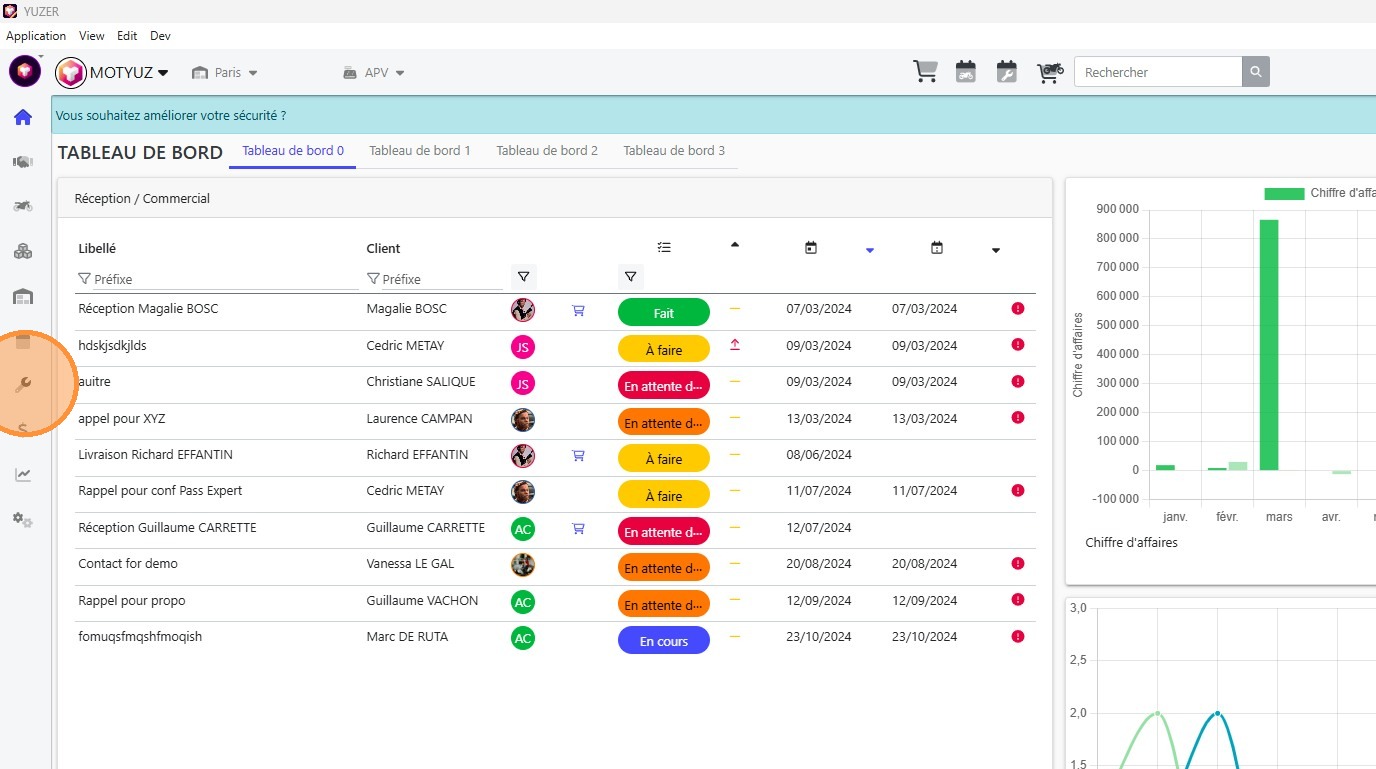Toggle Chiffre d'affaires legend swatch in chart
The width and height of the screenshot is (1376, 769).
[1284, 193]
